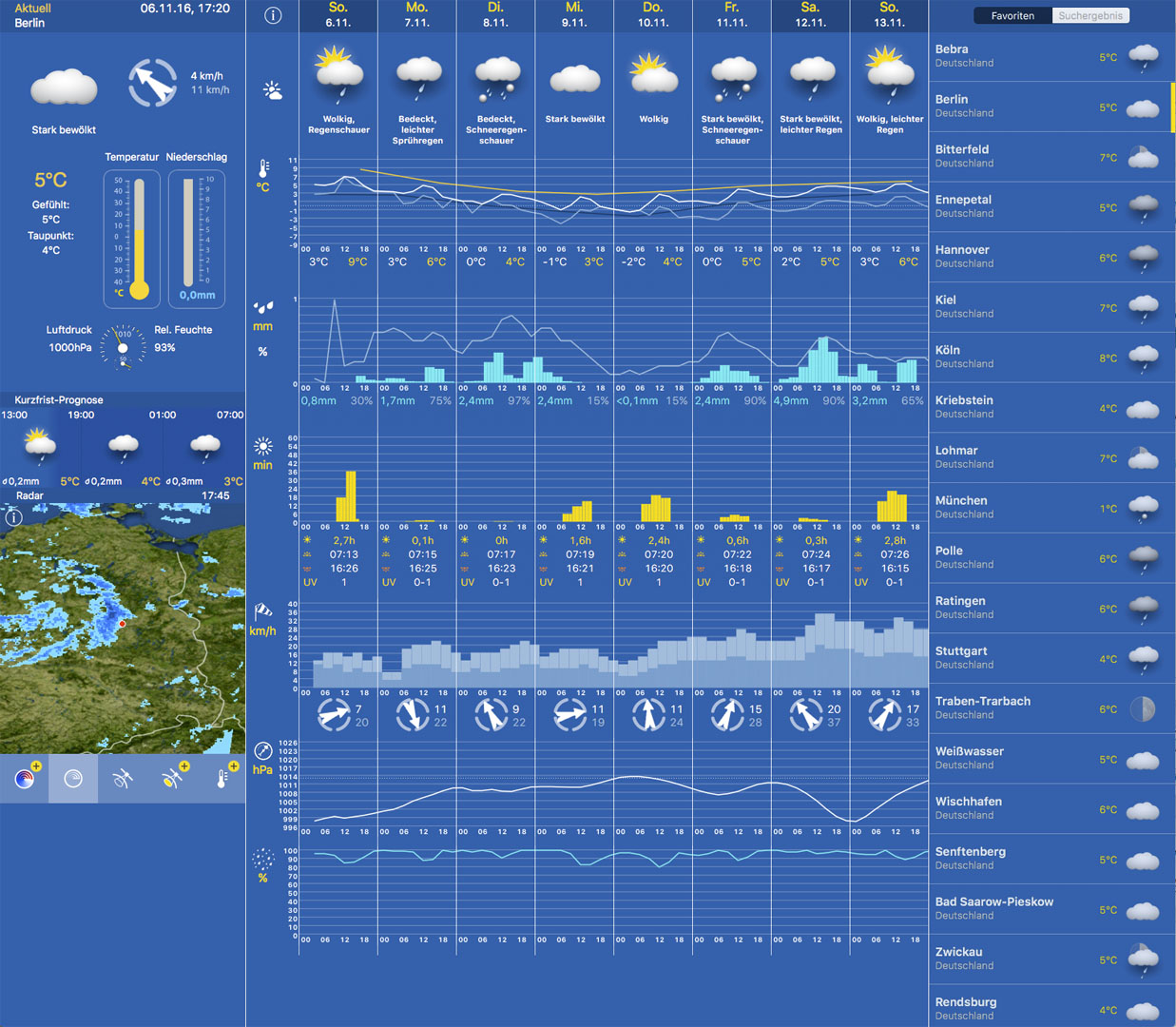Image resolution: width=1176 pixels, height=1027 pixels.
Task: Click the thermometer icon beside the temperature chart
Action: (x=263, y=169)
